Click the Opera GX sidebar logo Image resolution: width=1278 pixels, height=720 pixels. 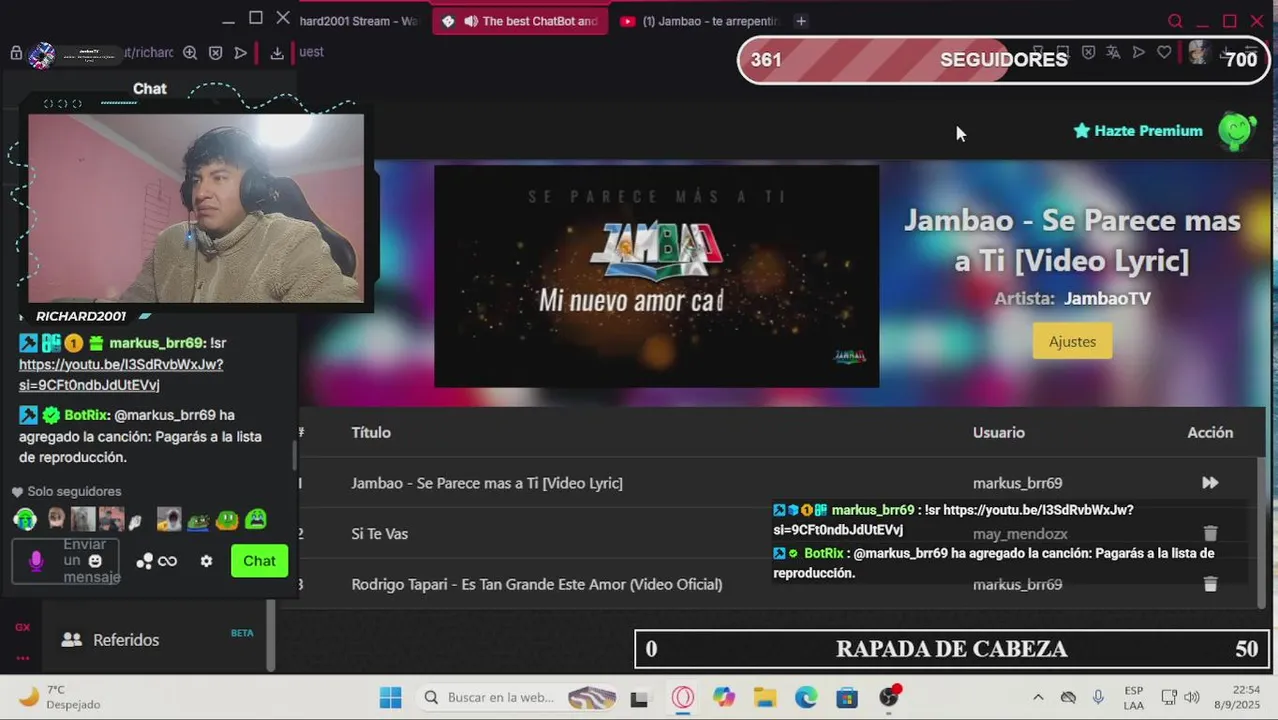pos(22,627)
